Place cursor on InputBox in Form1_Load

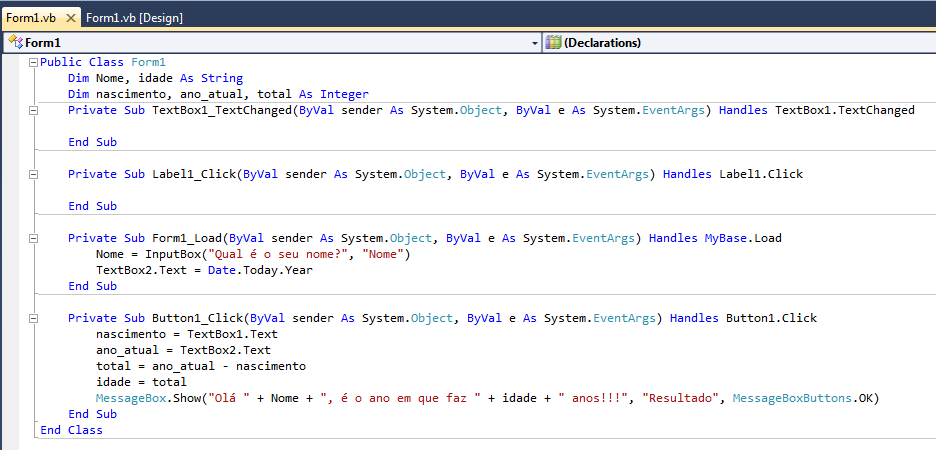pyautogui.click(x=172, y=254)
